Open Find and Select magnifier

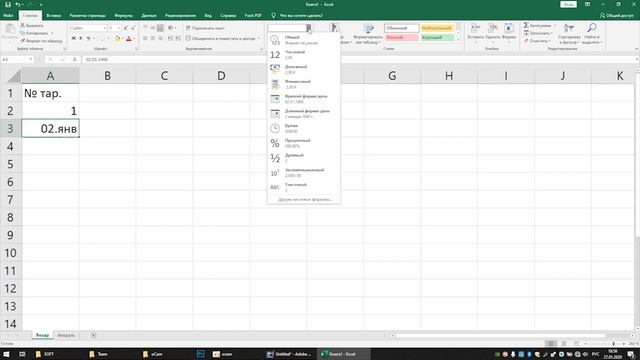tap(592, 33)
